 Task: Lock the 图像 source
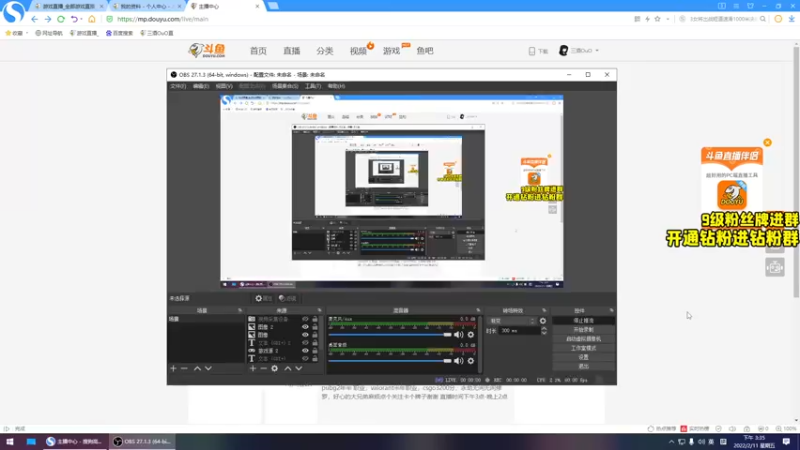tap(315, 335)
